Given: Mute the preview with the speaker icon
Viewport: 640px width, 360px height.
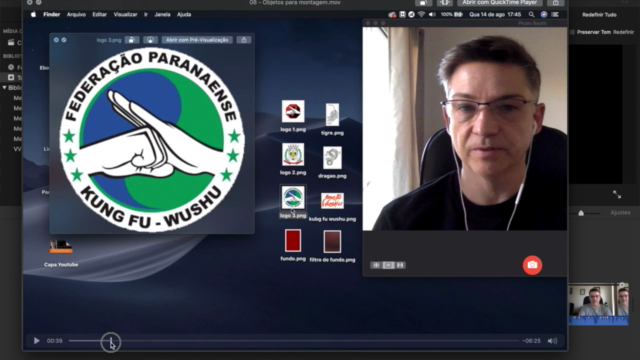Looking at the screenshot, I should [552, 341].
